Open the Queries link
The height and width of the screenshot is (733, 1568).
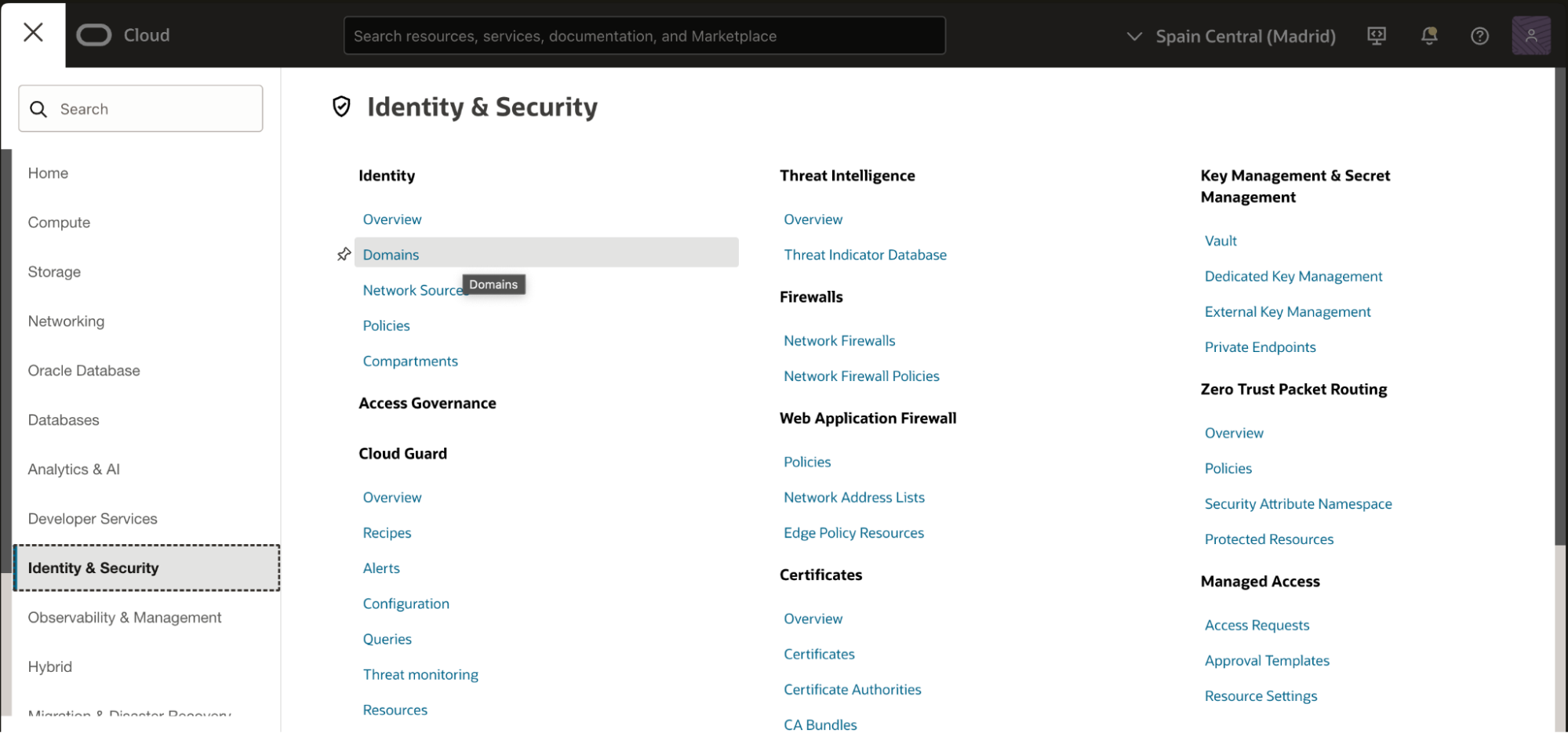[x=387, y=639]
